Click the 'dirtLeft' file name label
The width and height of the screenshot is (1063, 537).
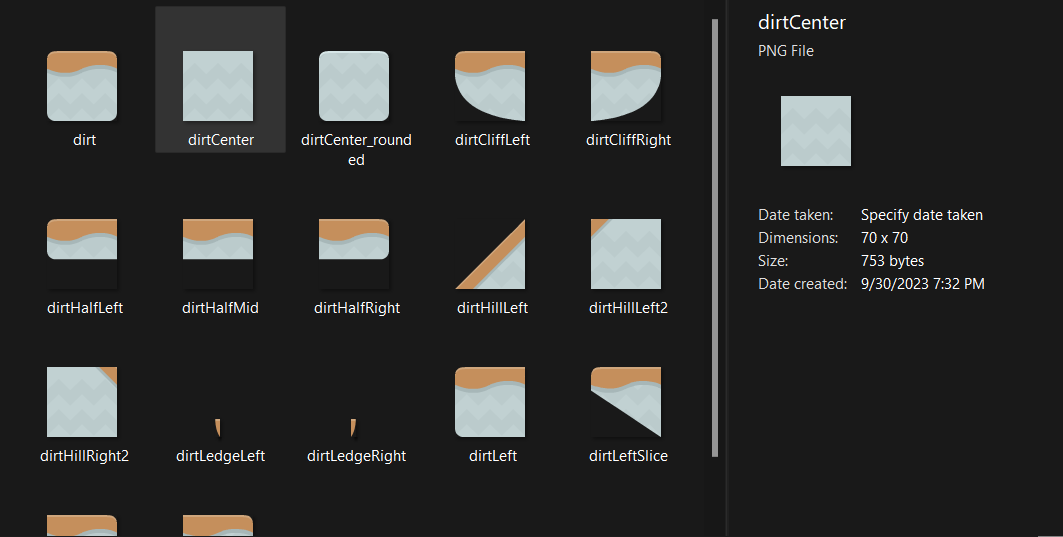[493, 456]
